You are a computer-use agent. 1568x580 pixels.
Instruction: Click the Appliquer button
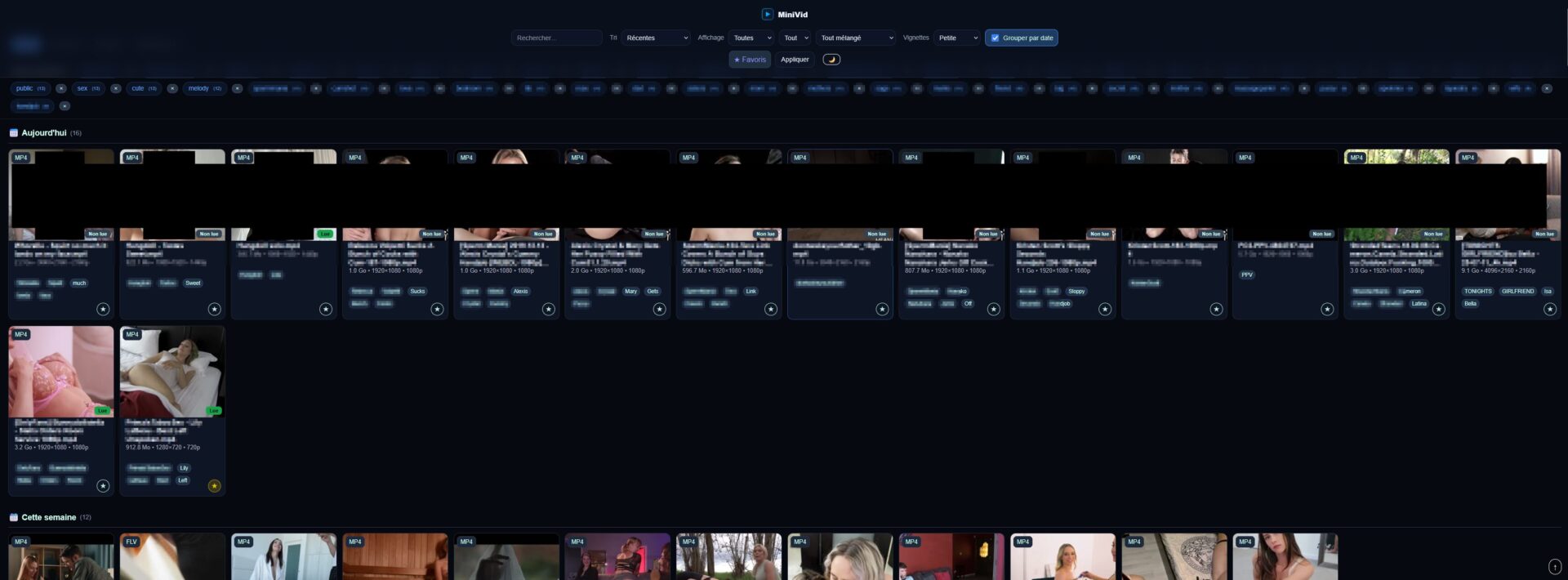click(x=795, y=60)
